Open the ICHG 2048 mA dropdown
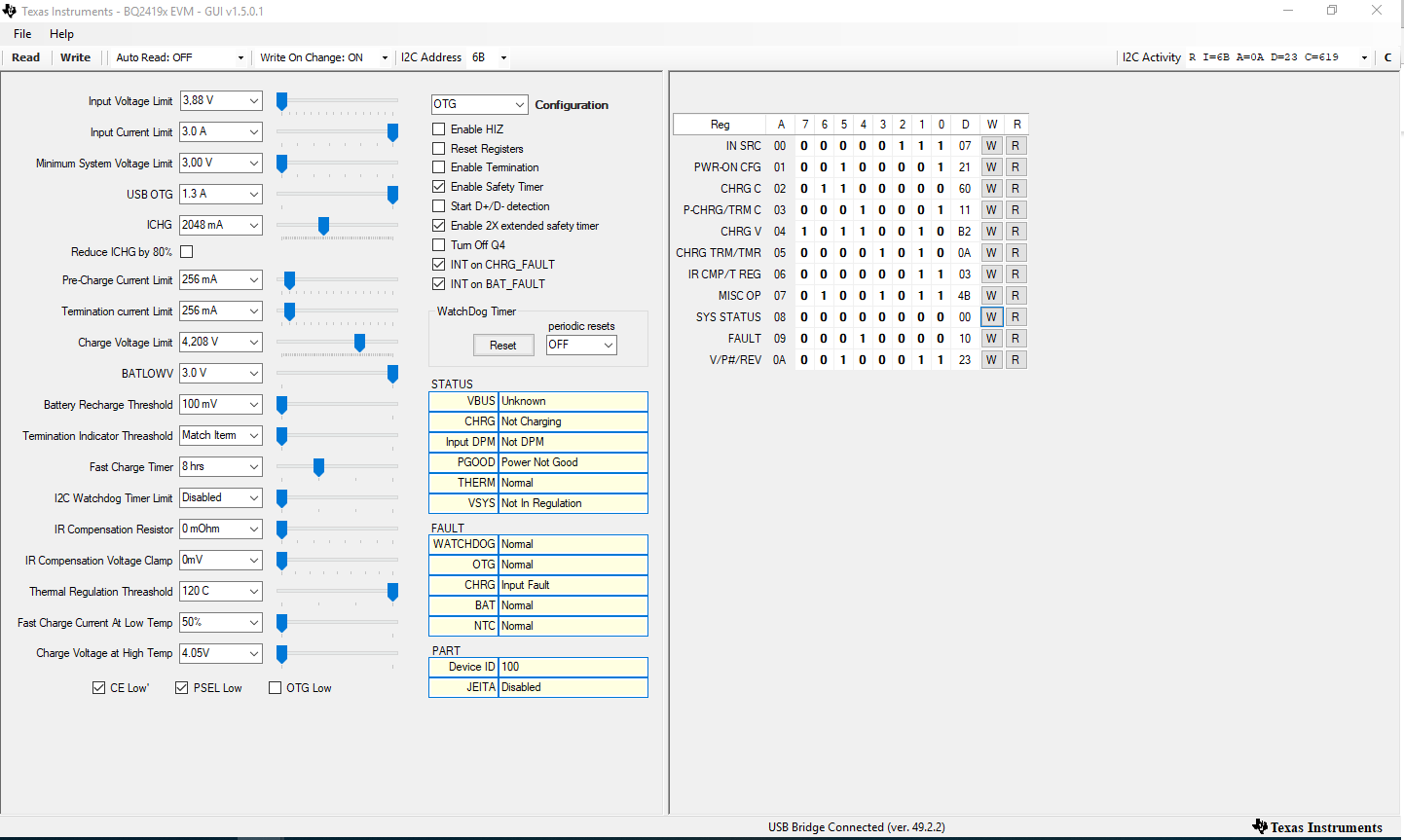The image size is (1404, 840). (221, 225)
